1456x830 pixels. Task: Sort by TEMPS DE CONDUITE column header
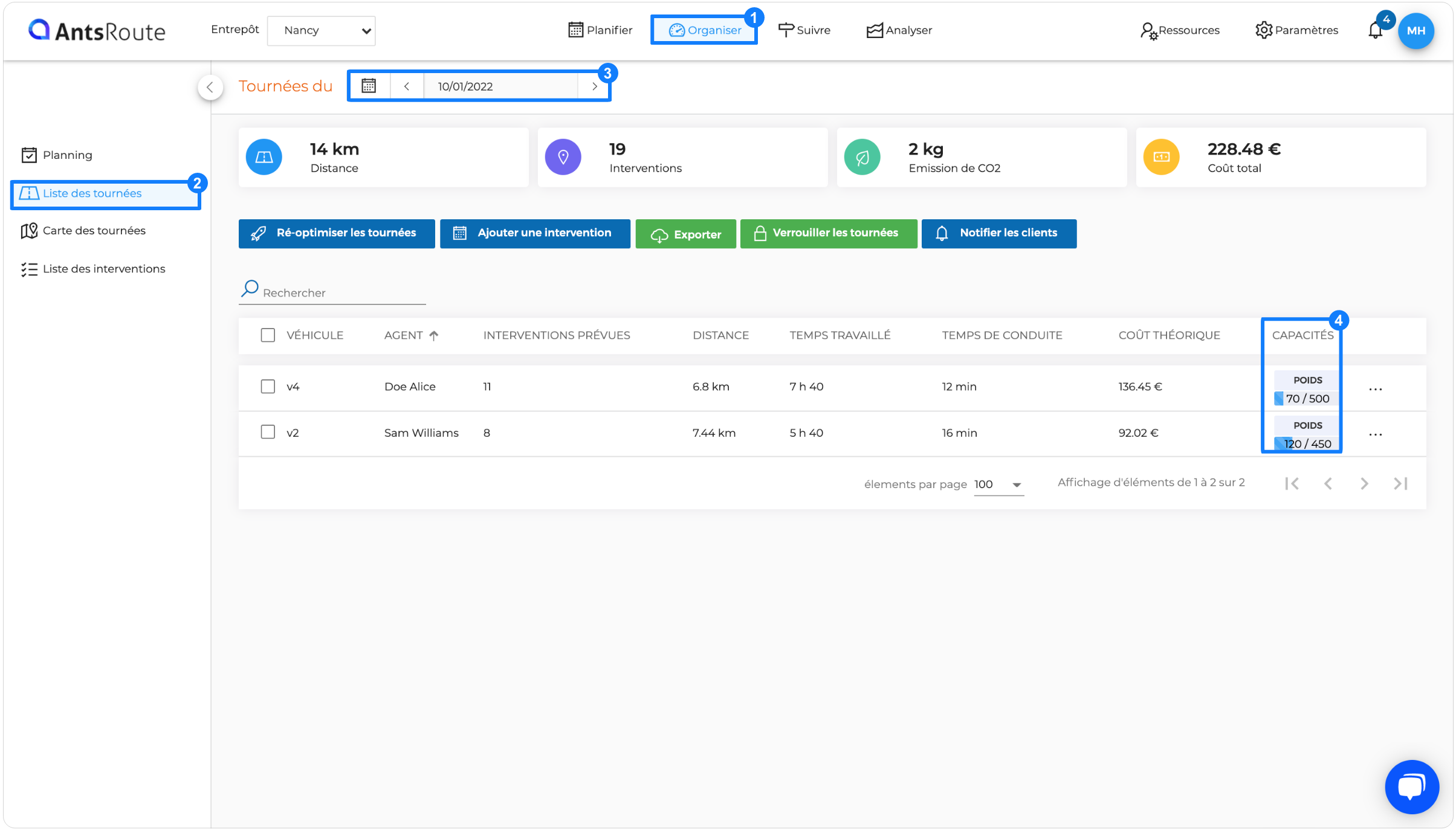[1002, 335]
